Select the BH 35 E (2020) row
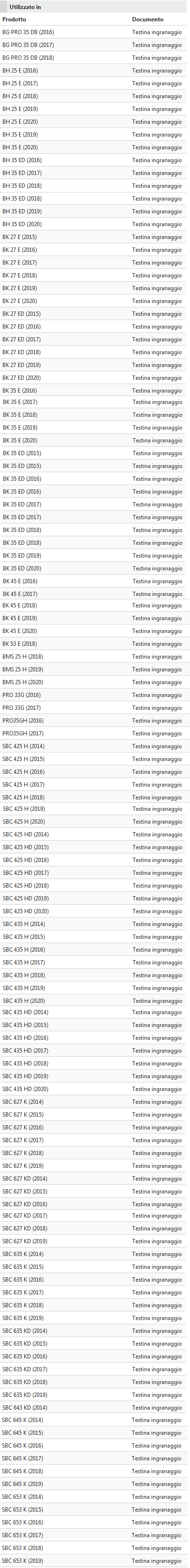Image resolution: width=190 pixels, height=1568 pixels. pos(94,147)
